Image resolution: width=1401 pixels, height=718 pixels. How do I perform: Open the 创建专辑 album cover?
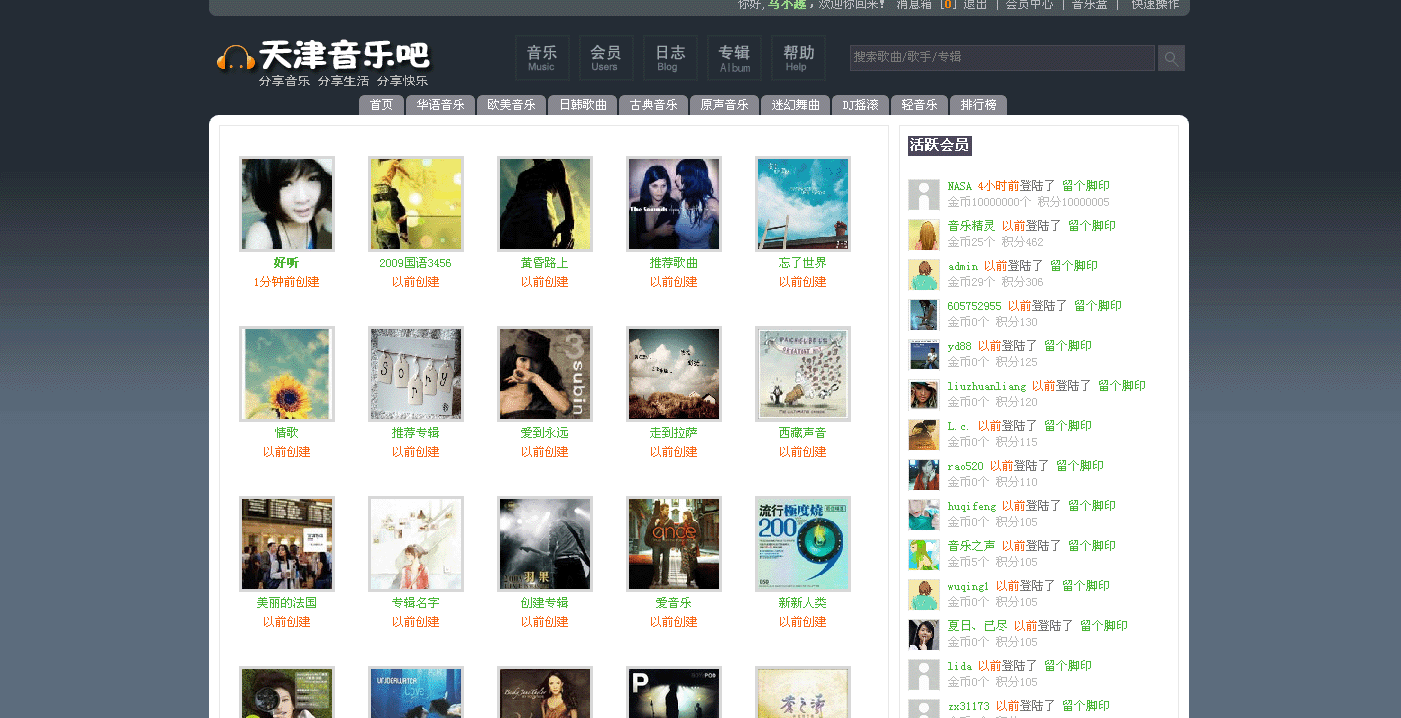[x=545, y=544]
